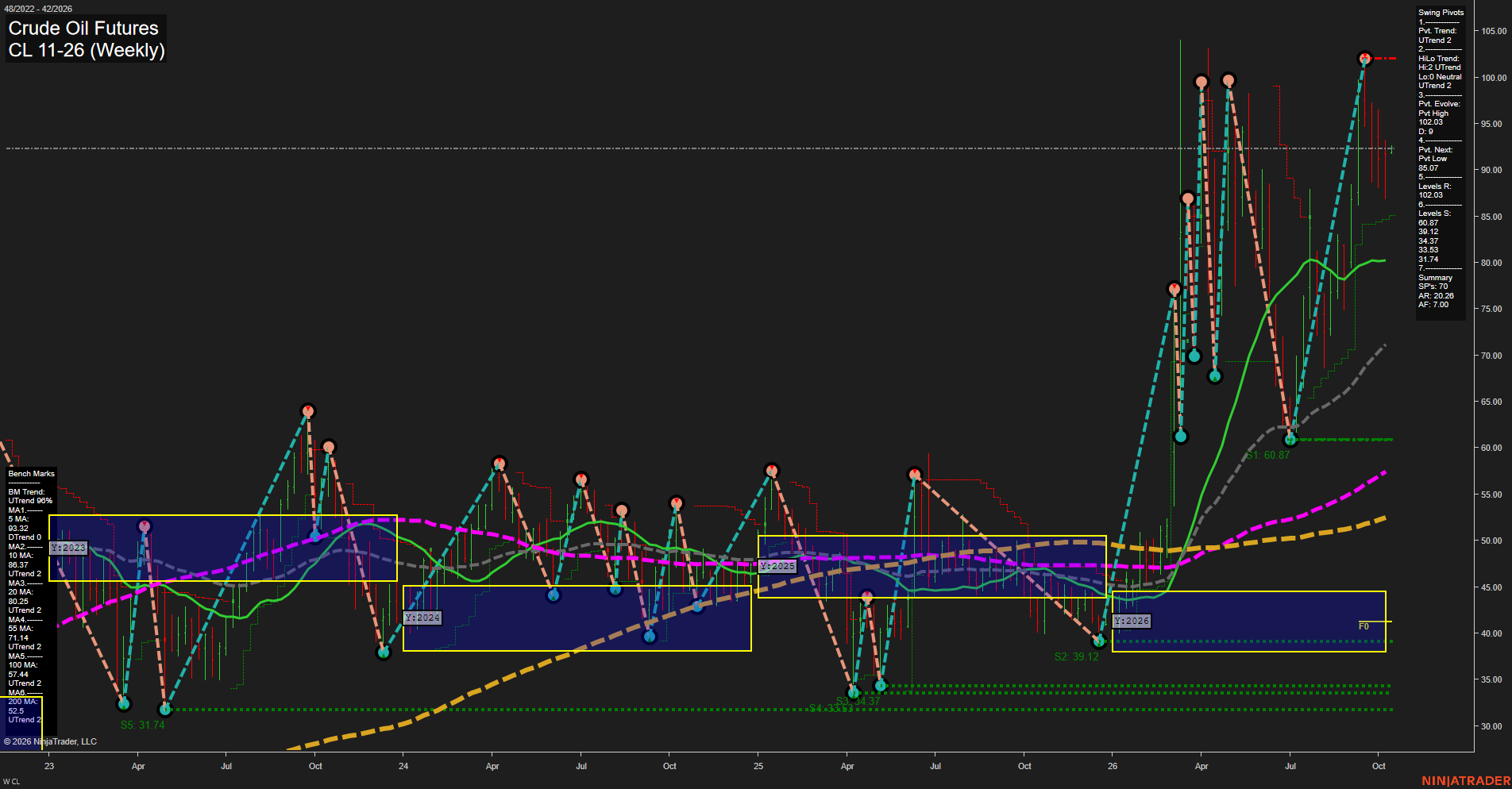This screenshot has height=789, width=1512.
Task: Select the 55 MA value 71.14
Action: coord(18,638)
